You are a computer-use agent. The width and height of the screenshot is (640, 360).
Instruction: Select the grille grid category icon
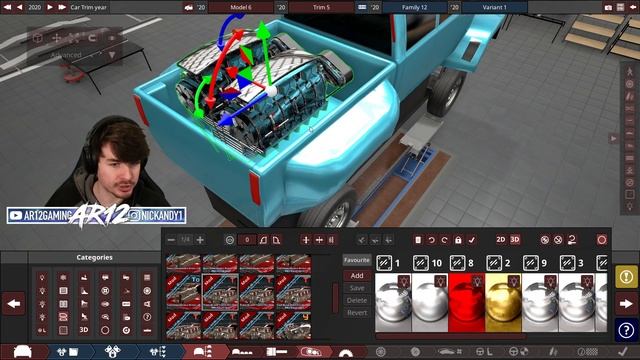[x=63, y=329]
